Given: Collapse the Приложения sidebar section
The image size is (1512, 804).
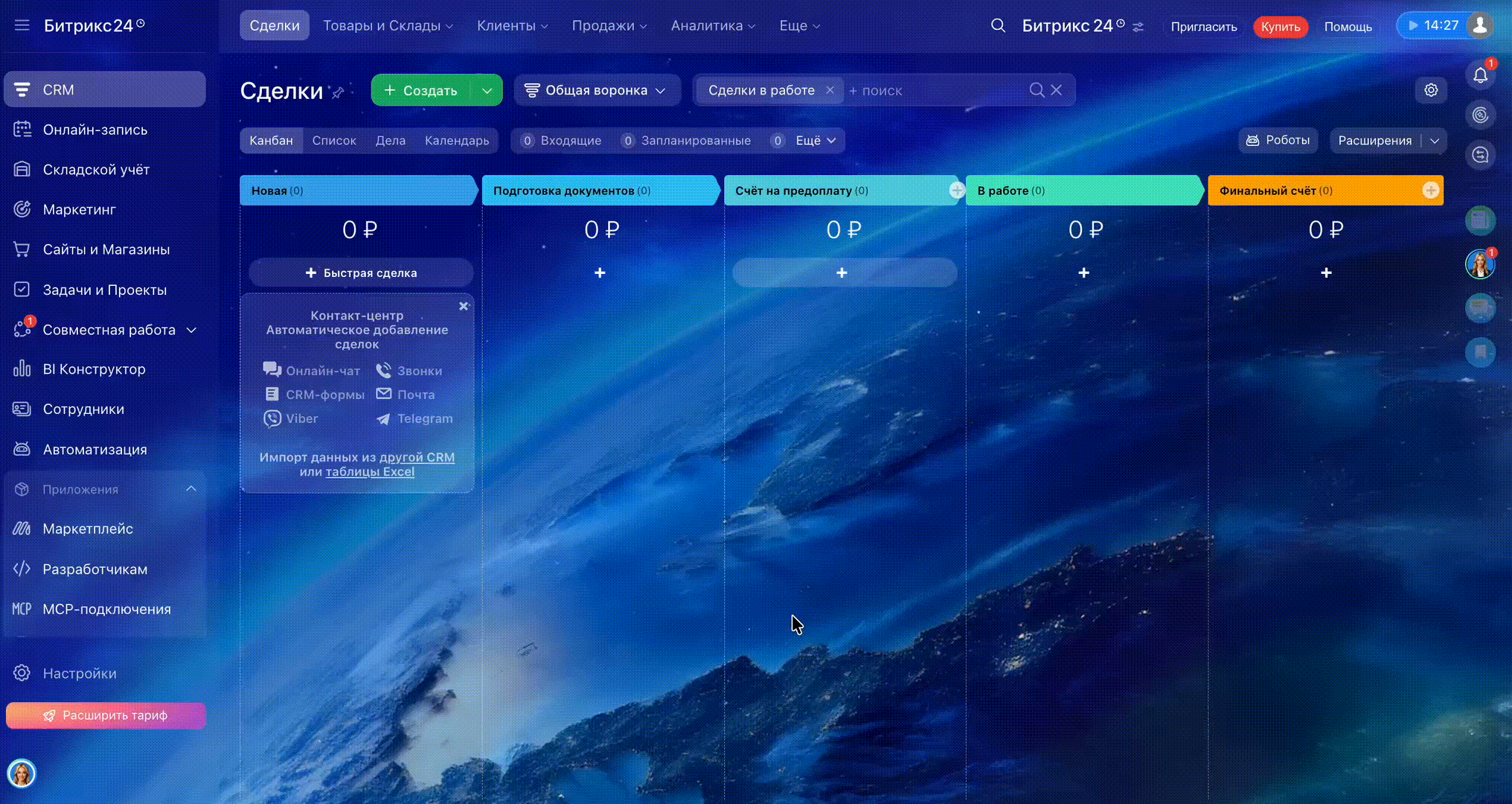Looking at the screenshot, I should 190,489.
